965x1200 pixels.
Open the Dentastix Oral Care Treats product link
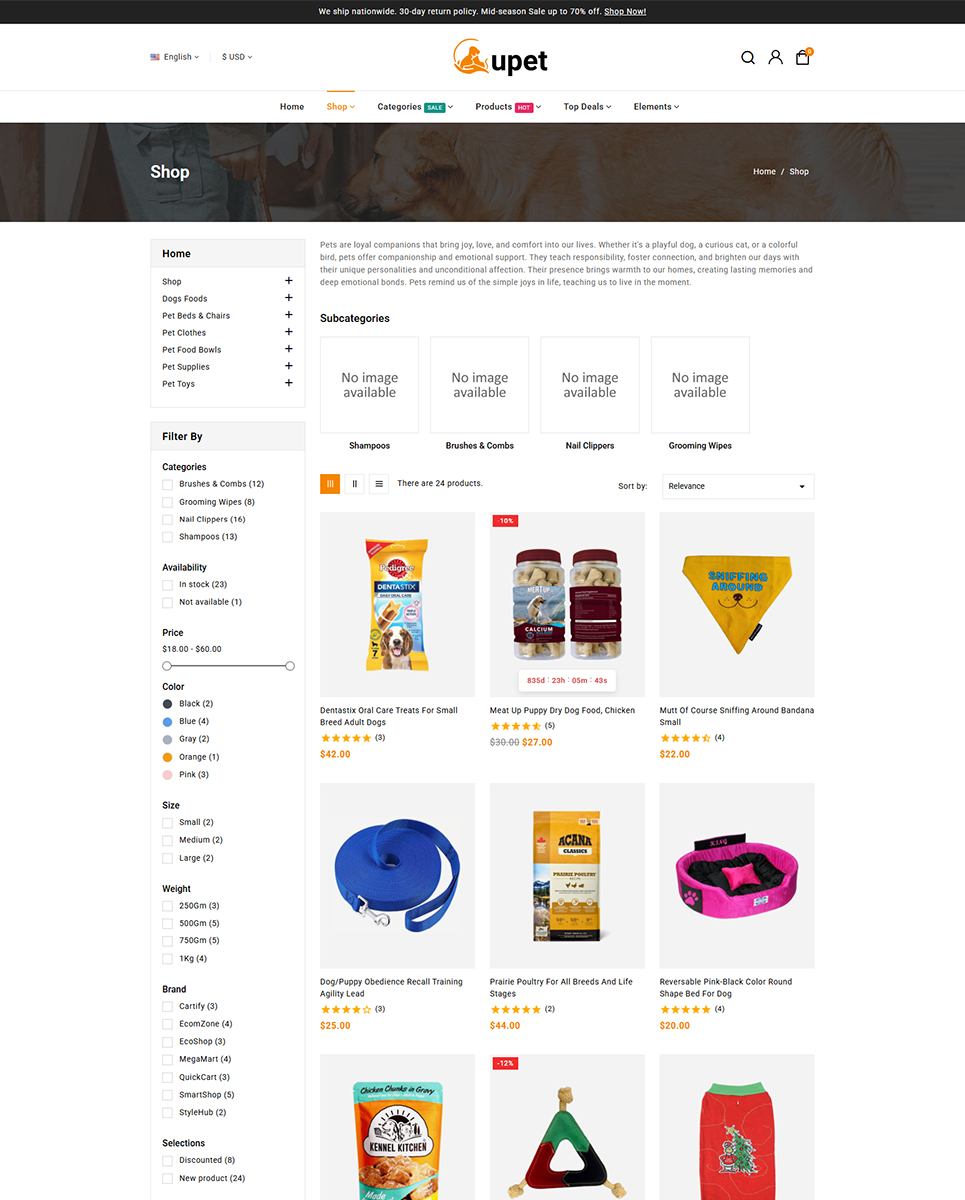coord(389,716)
